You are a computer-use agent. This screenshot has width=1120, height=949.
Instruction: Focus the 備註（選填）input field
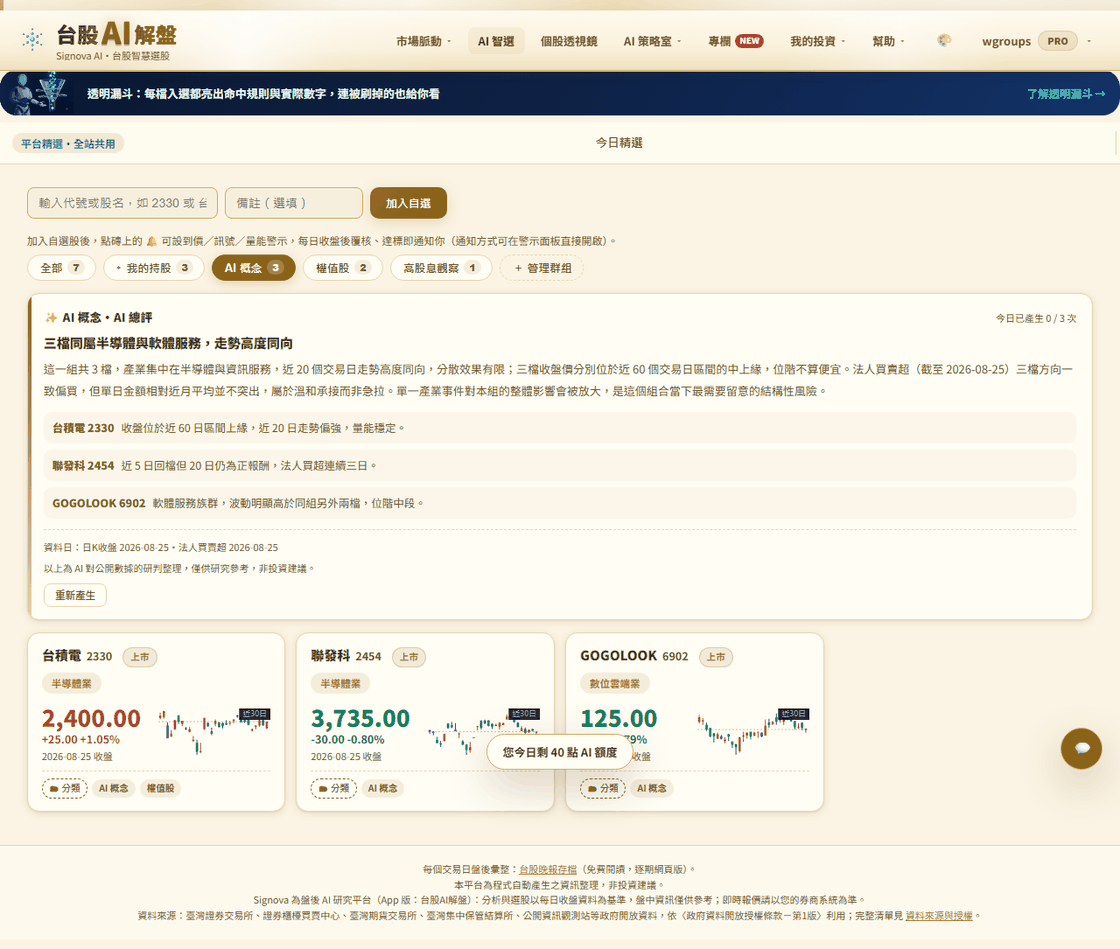294,203
